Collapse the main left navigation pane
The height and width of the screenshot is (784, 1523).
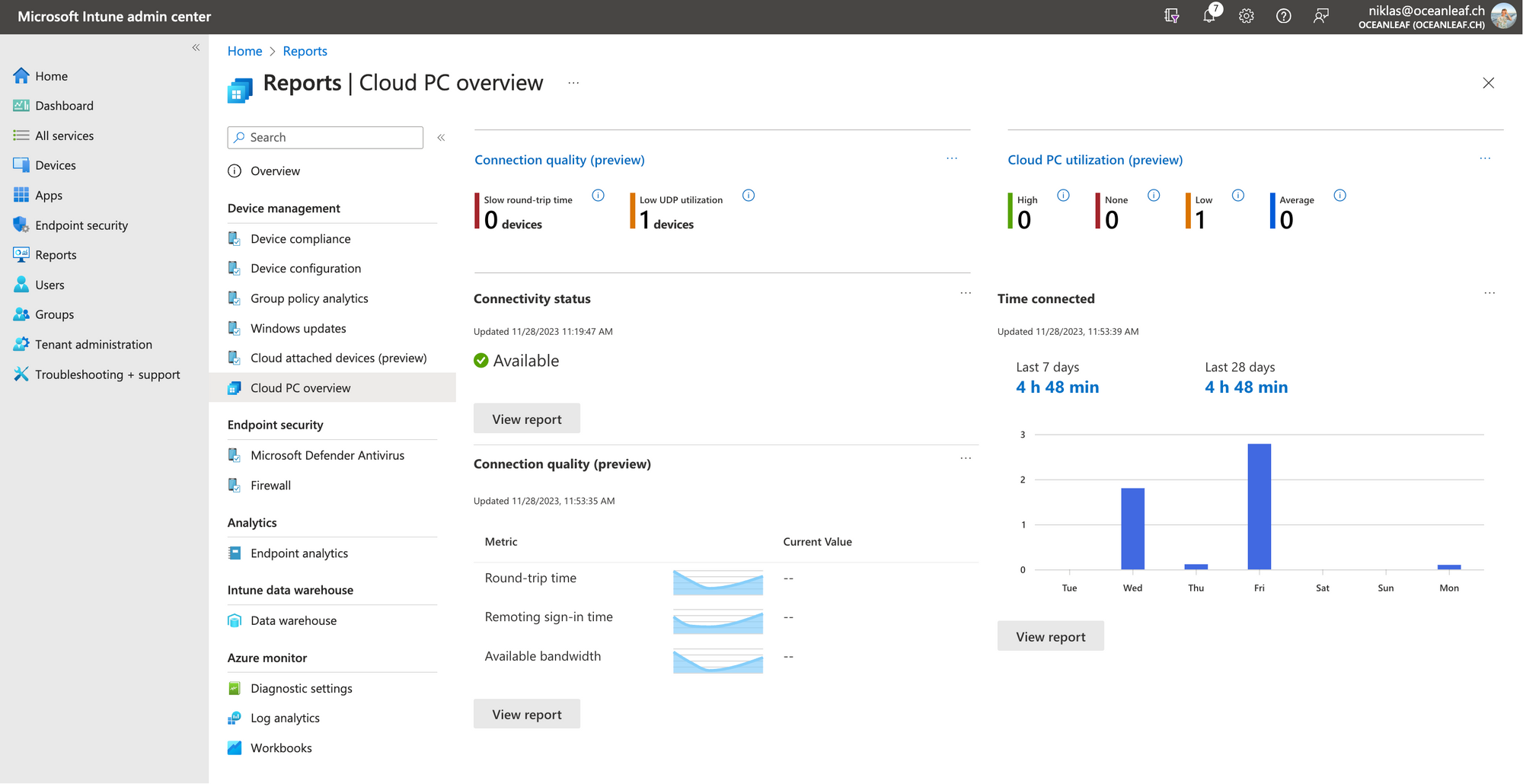(x=196, y=48)
